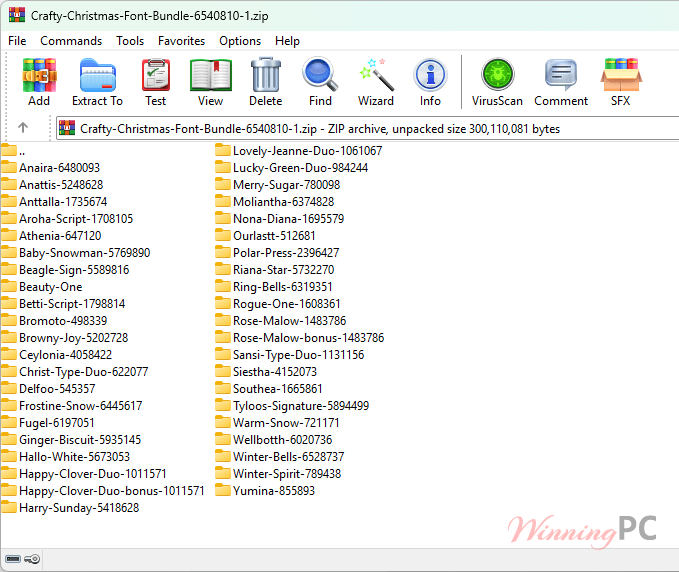Screen dimensions: 679x572
Task: Select folder Rogue-One-1608361
Action: (x=278, y=304)
